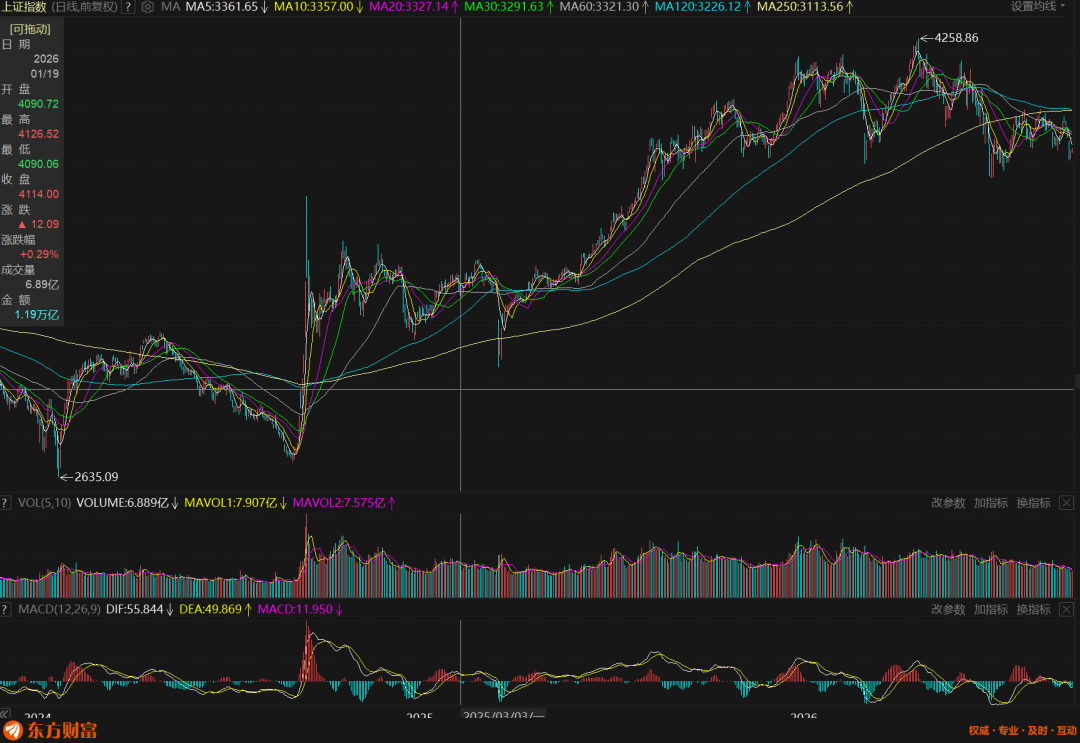Click 换指标 in the VOL panel

1033,503
